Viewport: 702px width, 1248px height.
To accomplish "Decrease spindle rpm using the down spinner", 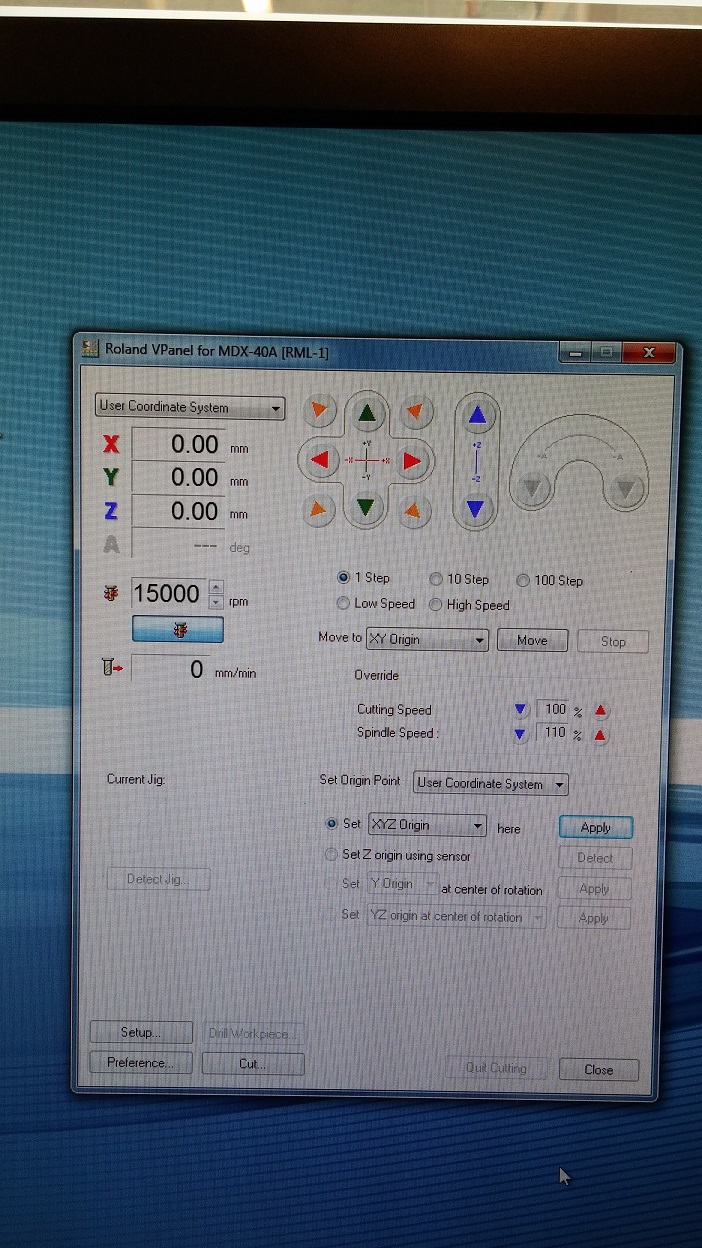I will click(216, 601).
